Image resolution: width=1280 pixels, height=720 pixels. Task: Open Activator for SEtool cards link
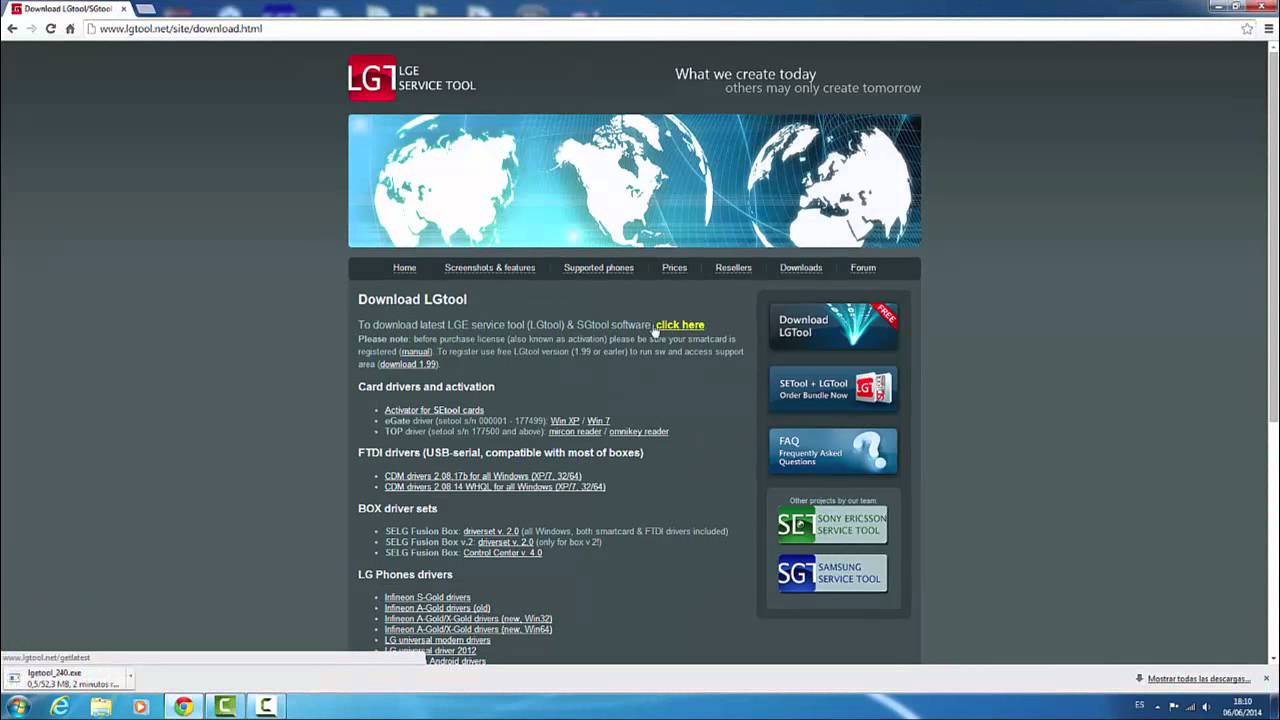pyautogui.click(x=434, y=410)
